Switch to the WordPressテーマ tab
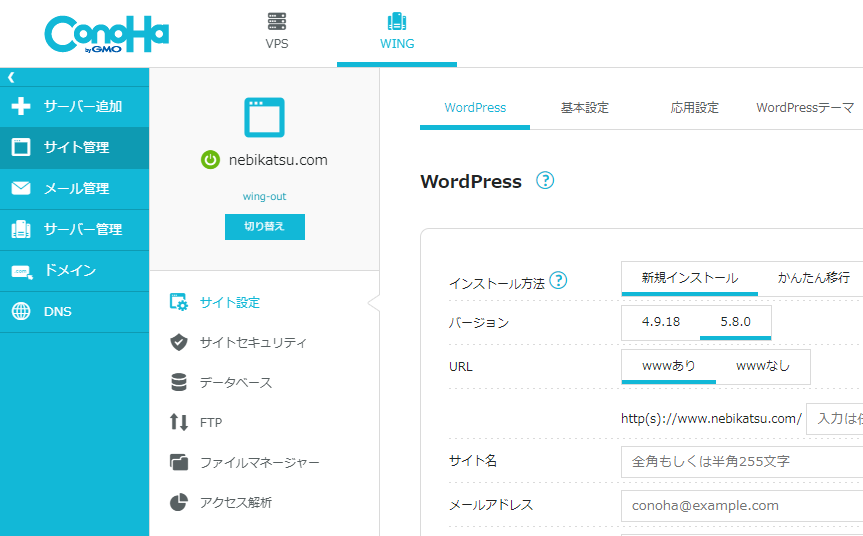The image size is (863, 536). pyautogui.click(x=804, y=108)
